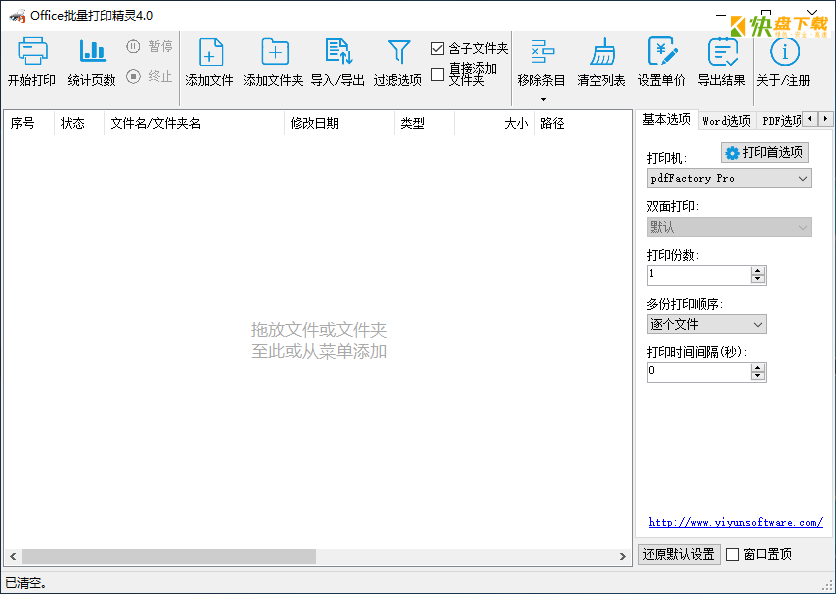Open 多份打印顺序 逐个文件 dropdown
The height and width of the screenshot is (594, 836).
[706, 324]
